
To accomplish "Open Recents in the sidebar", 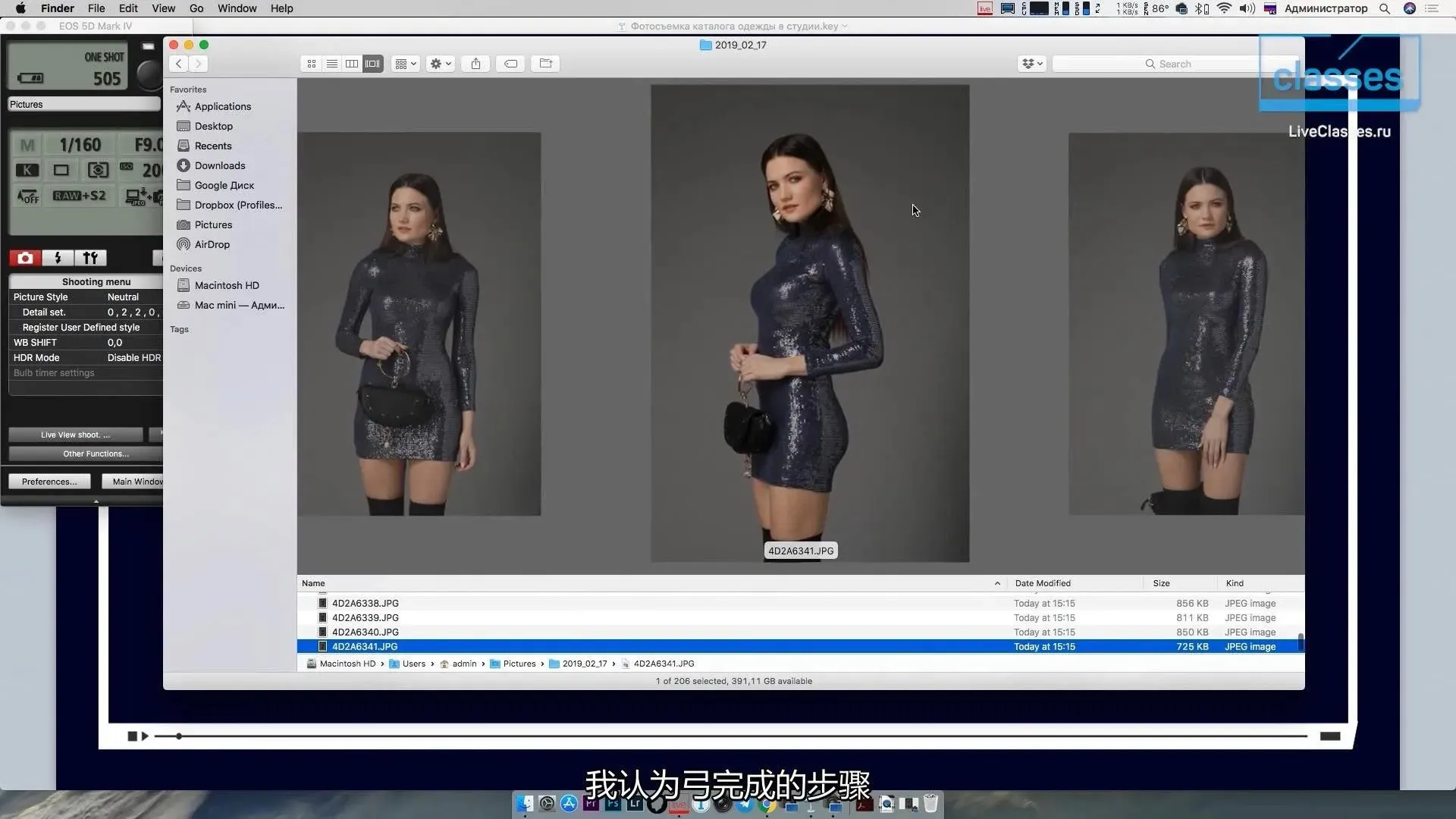I will (x=213, y=146).
